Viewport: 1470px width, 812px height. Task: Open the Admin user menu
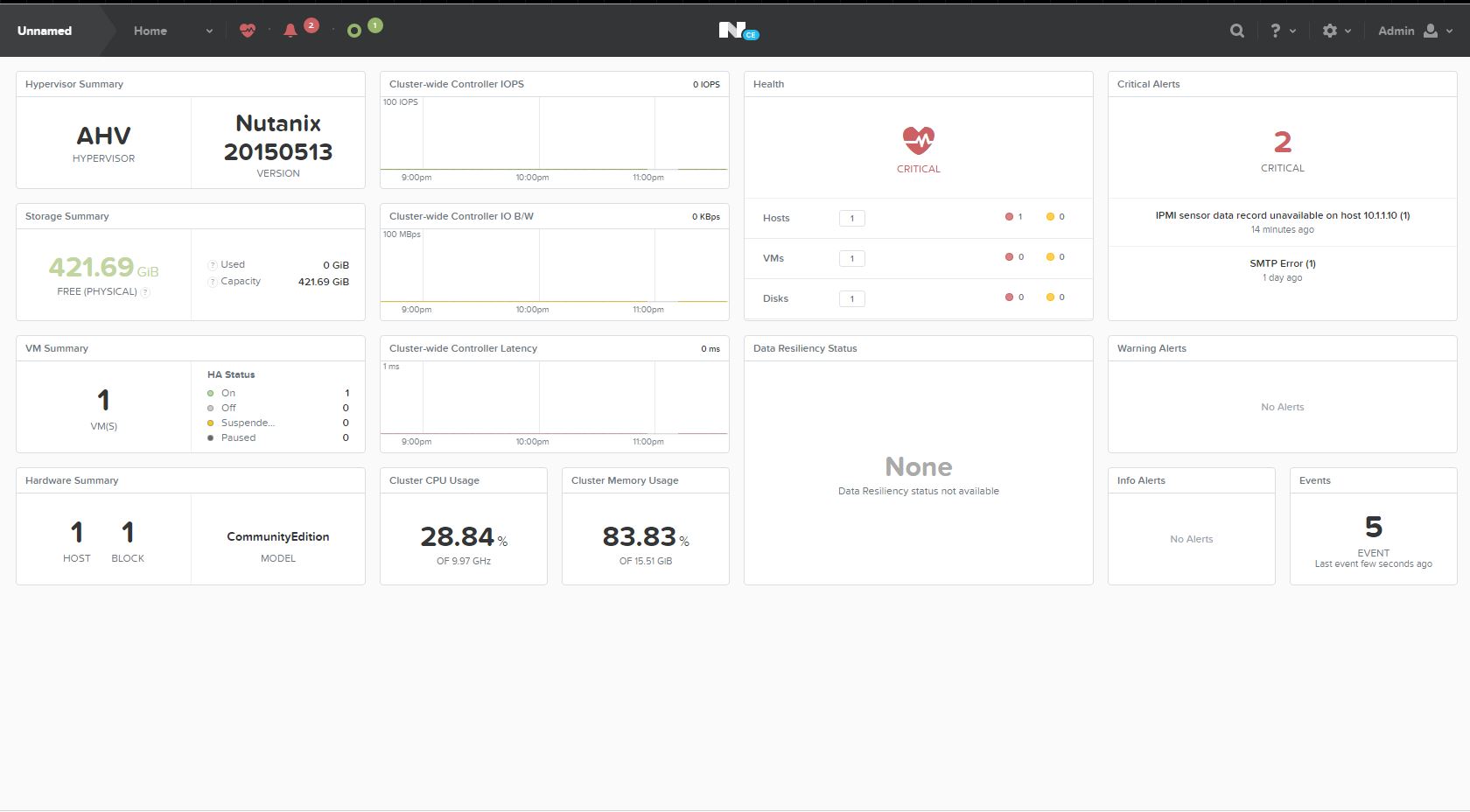click(1415, 31)
